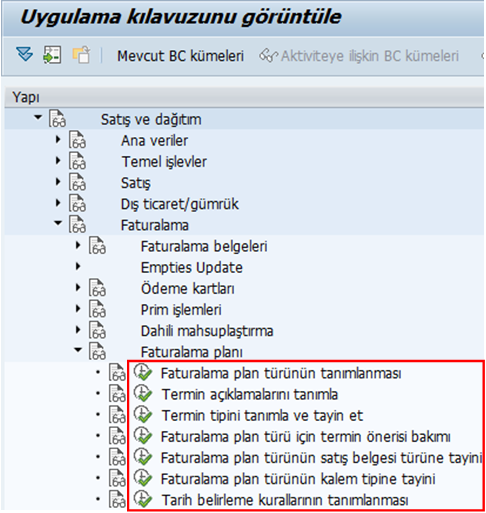
Task: Collapse the Faturalama node
Action: pos(58,223)
